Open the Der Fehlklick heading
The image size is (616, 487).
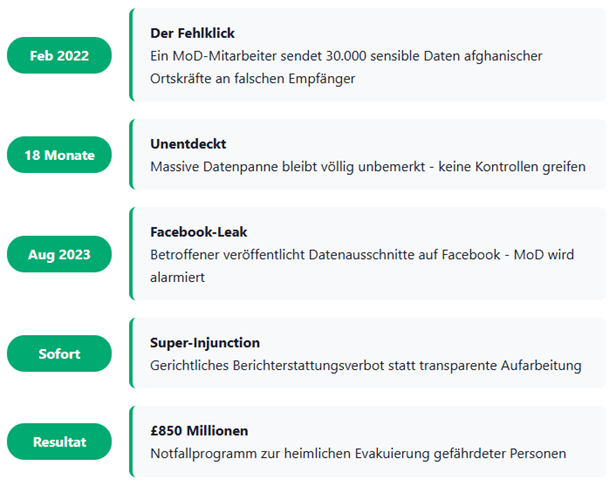click(192, 33)
